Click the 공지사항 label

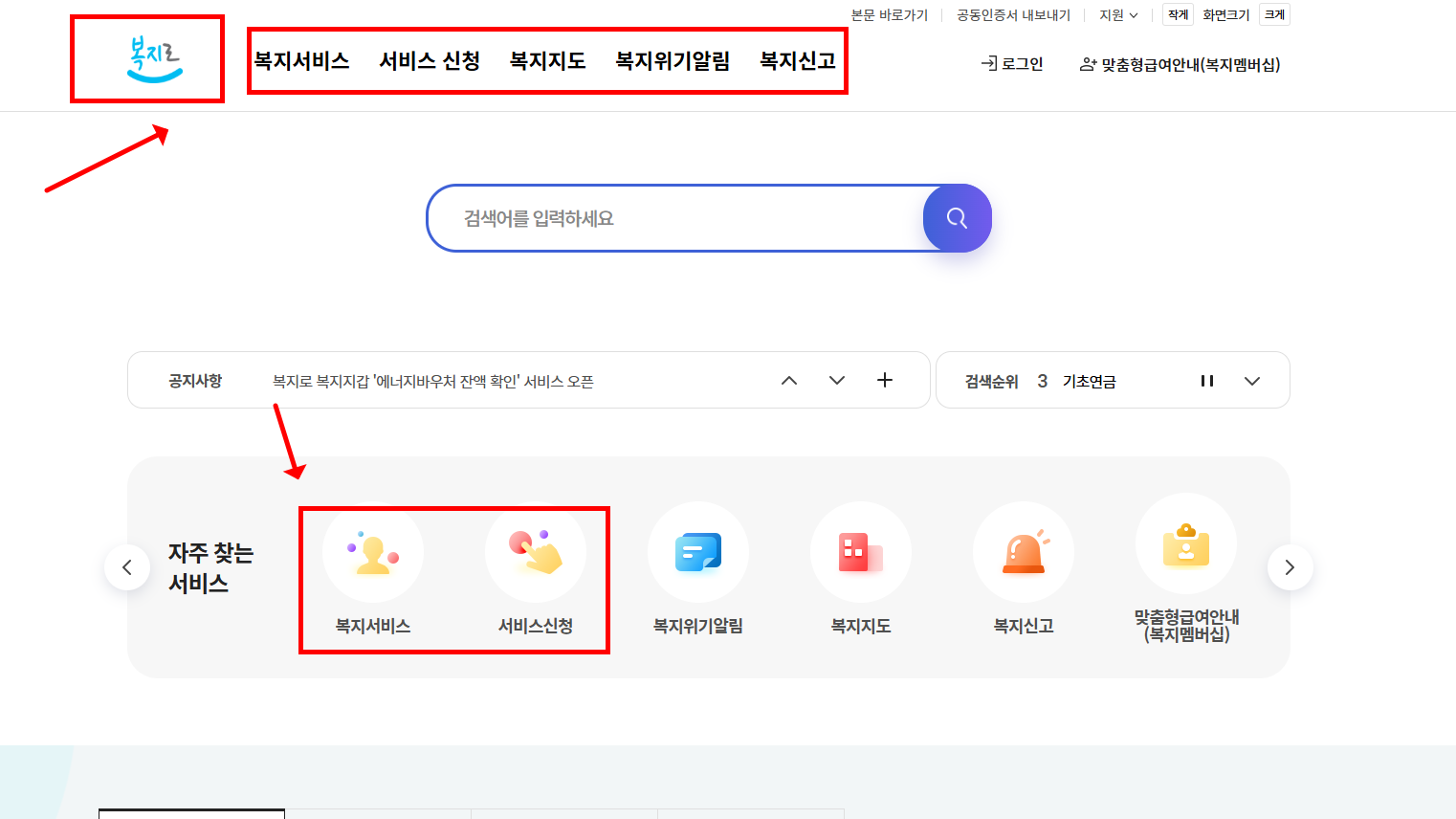(x=195, y=381)
